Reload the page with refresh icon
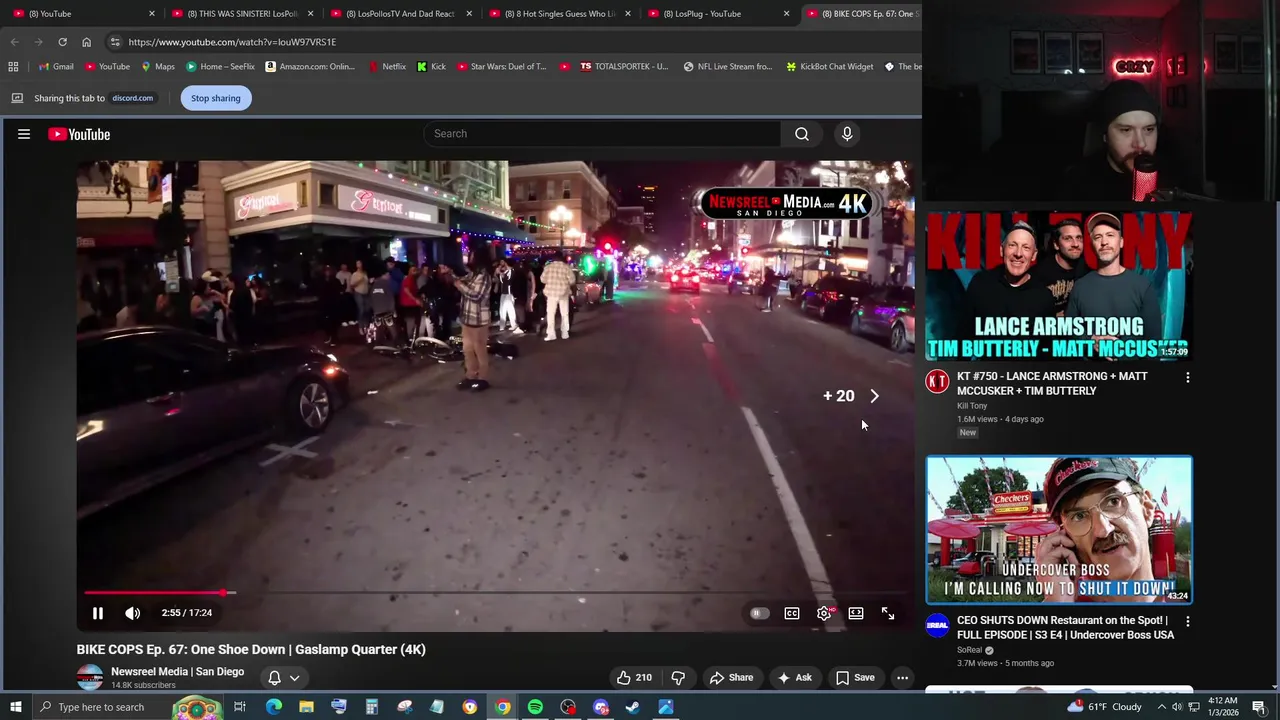1280x720 pixels. point(62,42)
